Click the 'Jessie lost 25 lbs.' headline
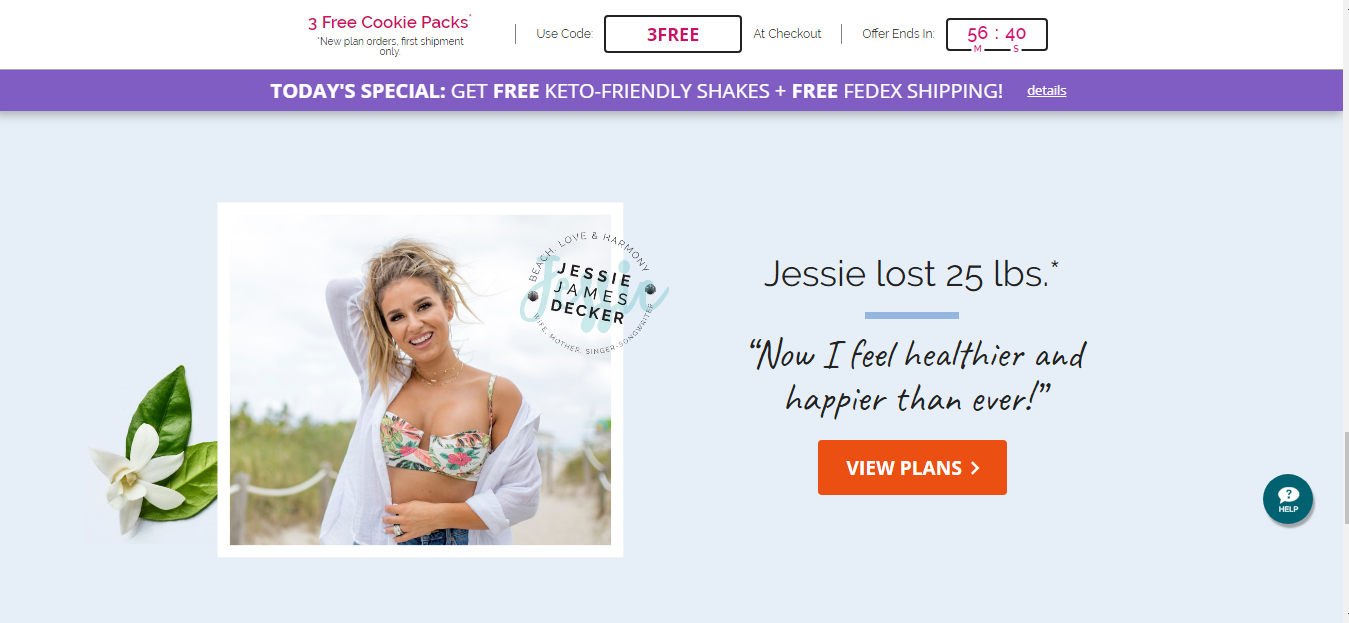1349x623 pixels. pyautogui.click(x=911, y=273)
